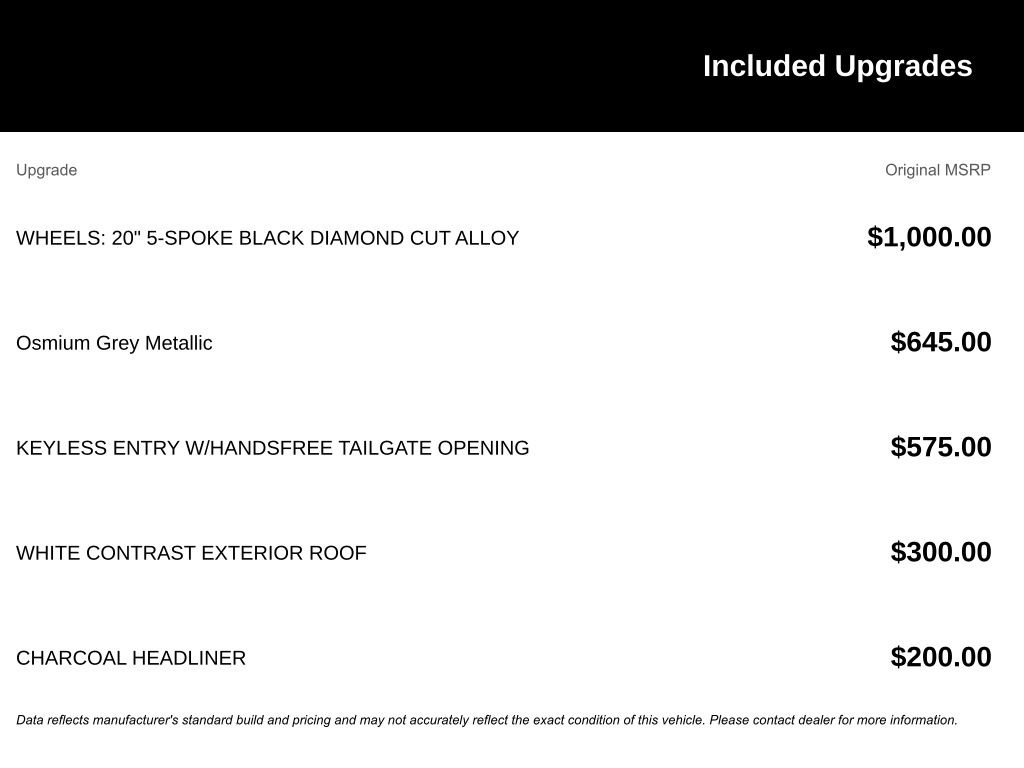
Task: Click the word "WHEELS:" in the first row
Action: [61, 238]
